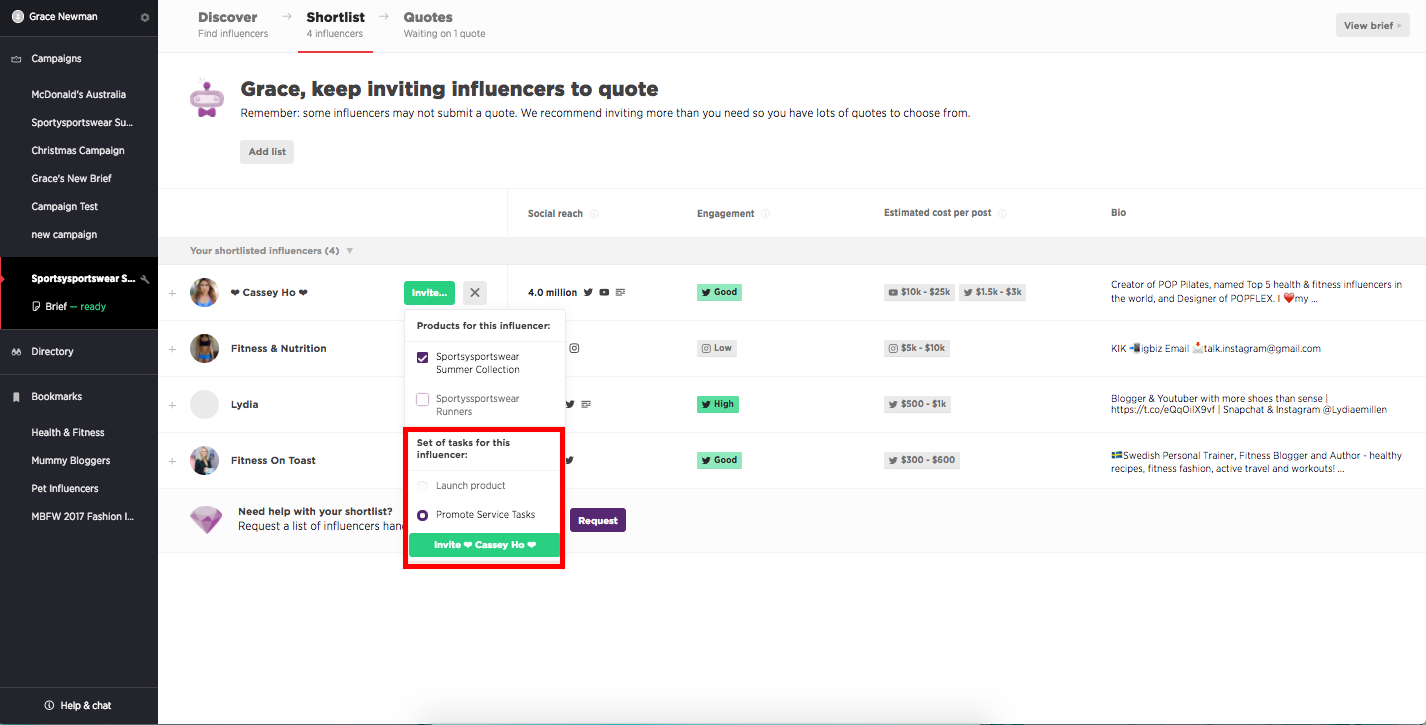Click Lydia's Twitter reach icon

tap(570, 404)
